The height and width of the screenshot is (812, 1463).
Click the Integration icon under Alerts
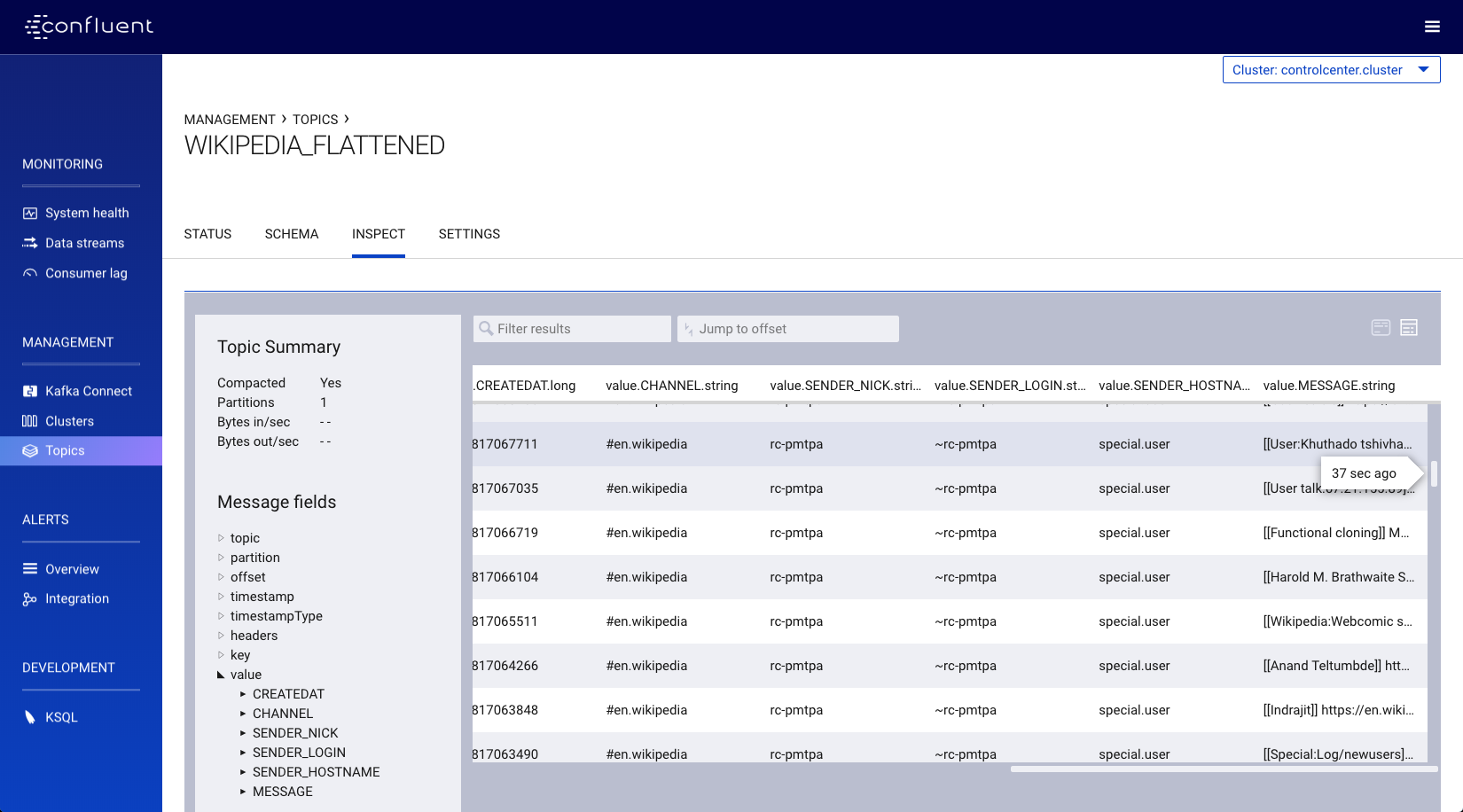pyautogui.click(x=29, y=598)
